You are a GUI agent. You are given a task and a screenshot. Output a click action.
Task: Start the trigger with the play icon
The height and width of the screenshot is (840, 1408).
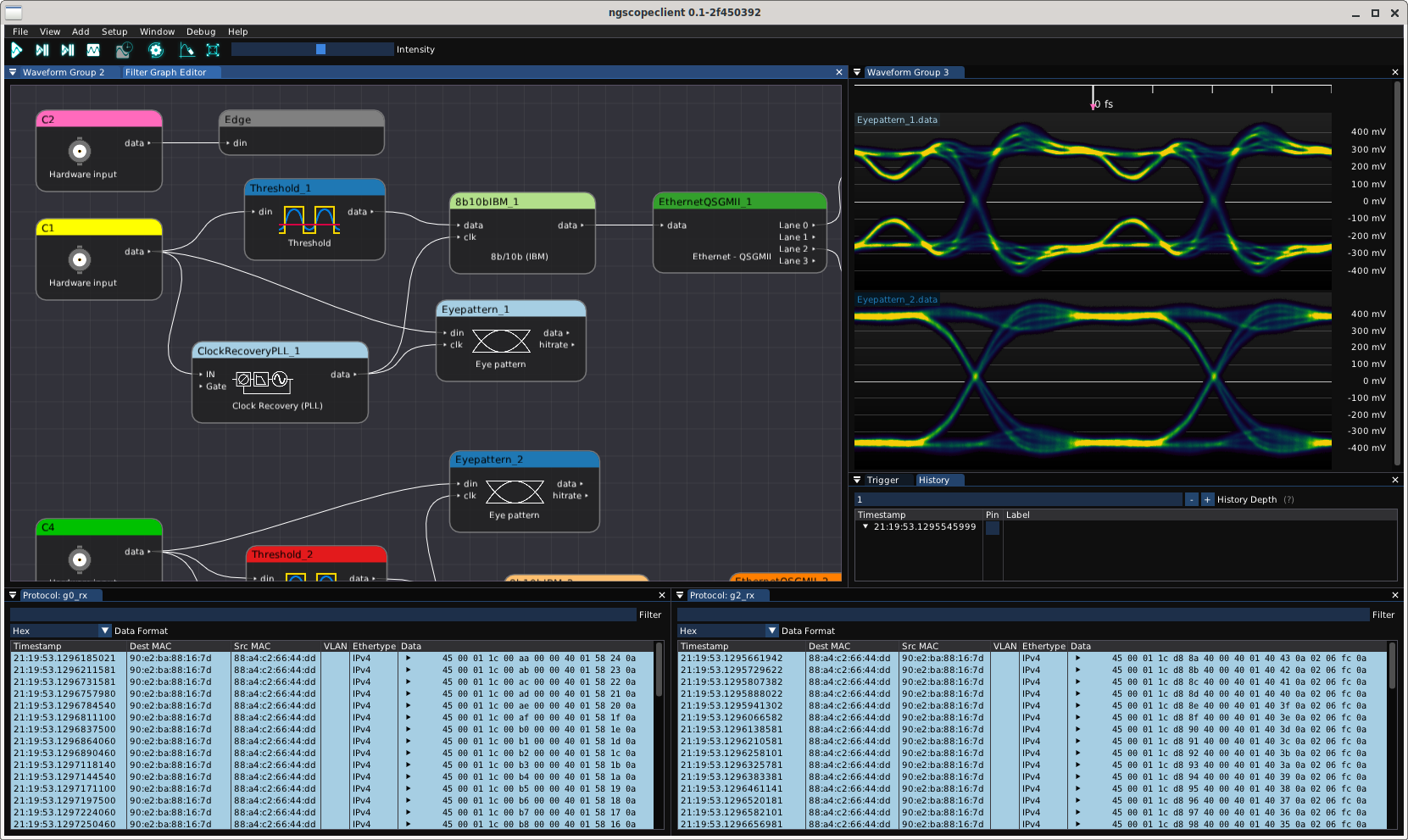[16, 50]
